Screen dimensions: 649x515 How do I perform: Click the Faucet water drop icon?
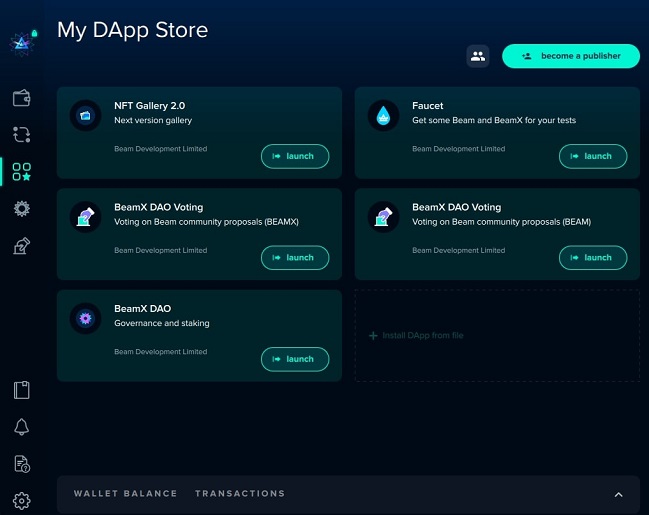383,116
